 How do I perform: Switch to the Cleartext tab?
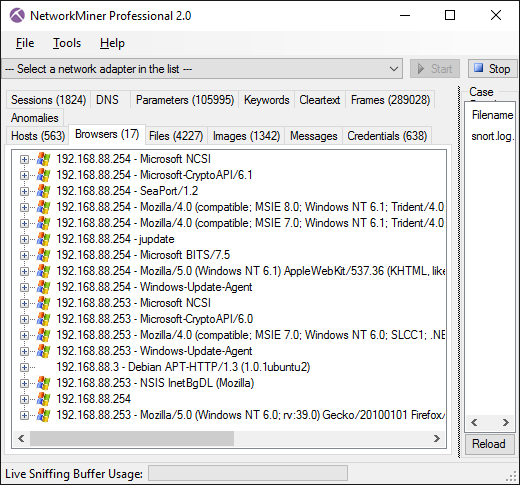320,100
